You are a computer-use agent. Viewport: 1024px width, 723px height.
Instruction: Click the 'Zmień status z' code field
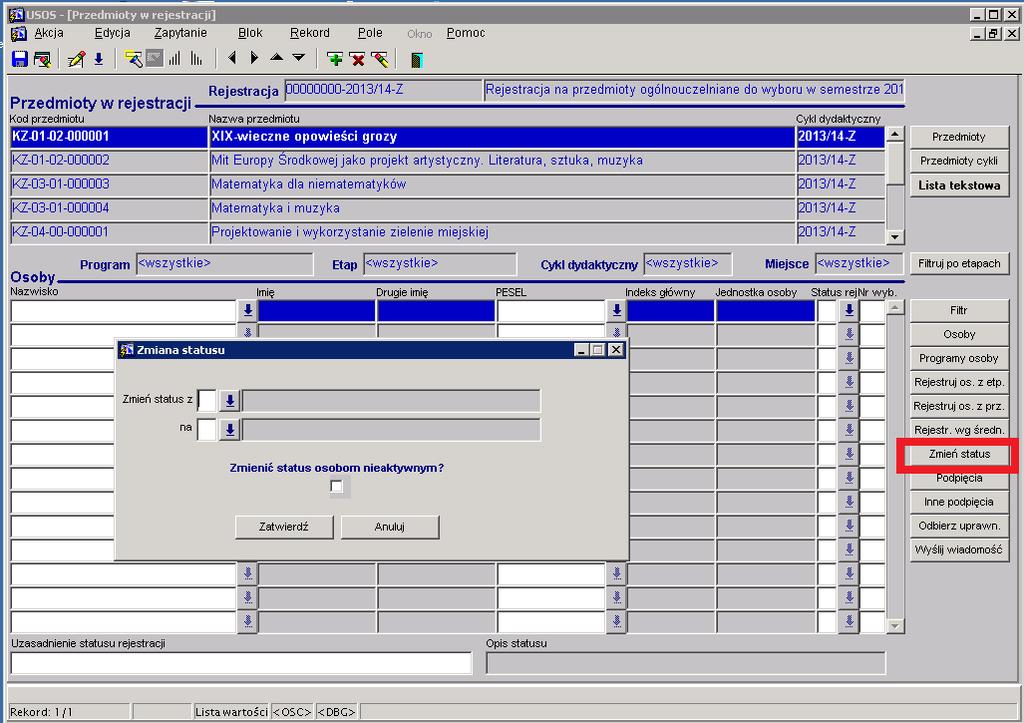[x=207, y=400]
